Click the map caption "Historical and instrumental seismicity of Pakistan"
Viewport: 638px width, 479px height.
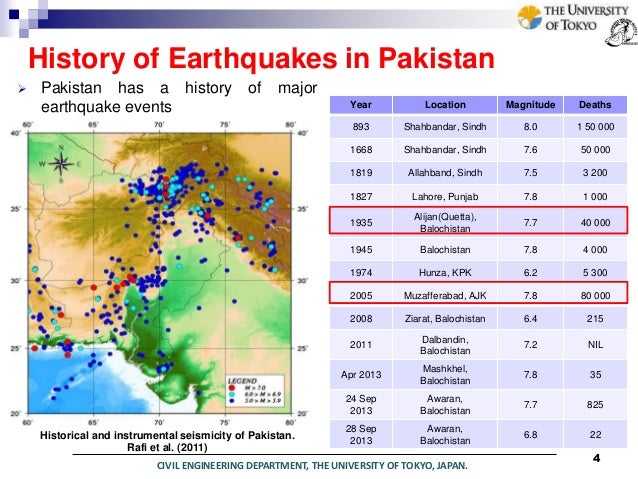click(x=167, y=436)
